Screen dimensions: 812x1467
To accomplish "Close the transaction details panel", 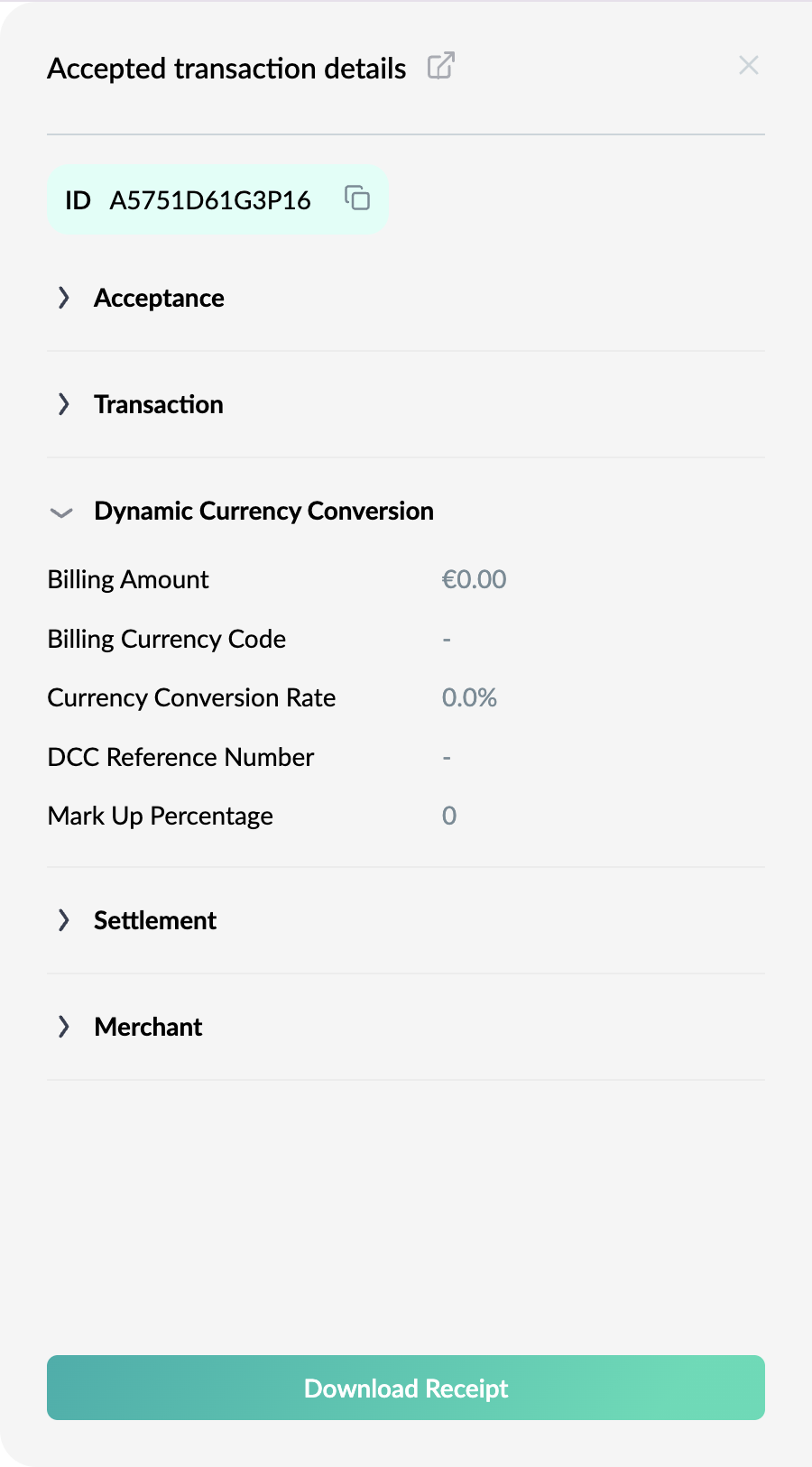I will (748, 65).
